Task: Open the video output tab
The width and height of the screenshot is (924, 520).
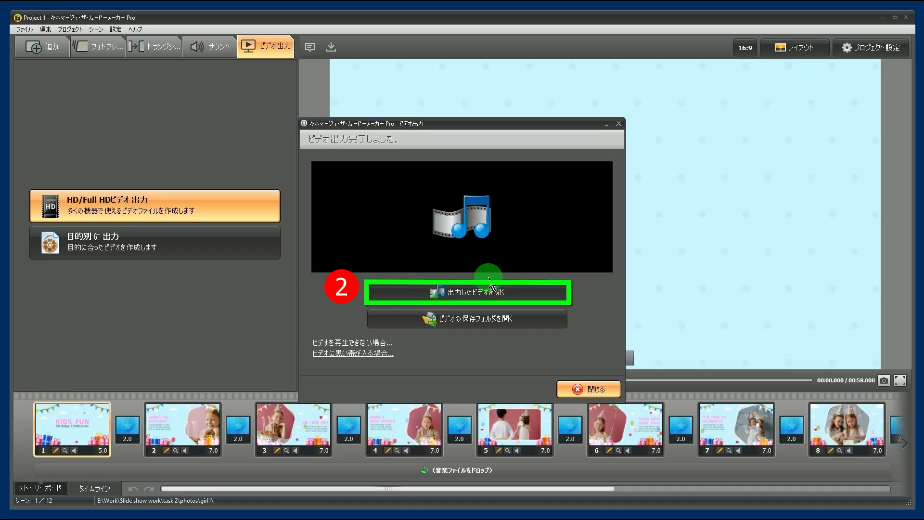Action: pyautogui.click(x=265, y=47)
